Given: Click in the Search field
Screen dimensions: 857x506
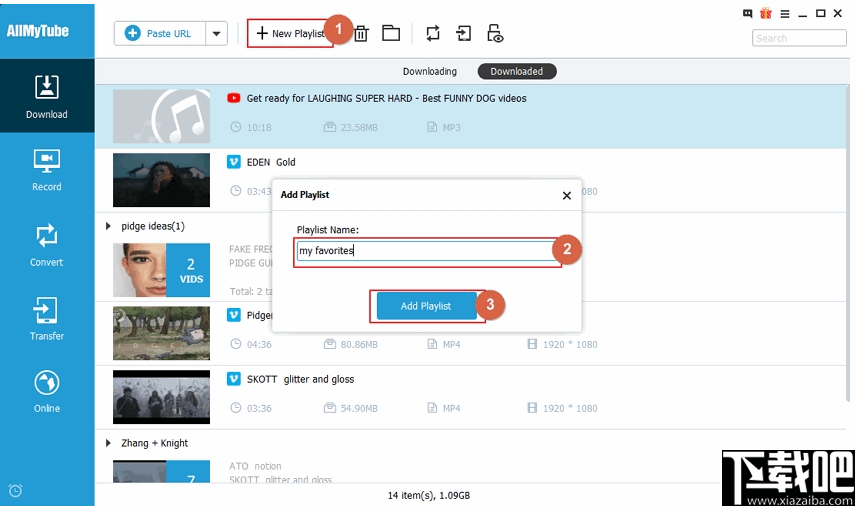Looking at the screenshot, I should tap(799, 38).
